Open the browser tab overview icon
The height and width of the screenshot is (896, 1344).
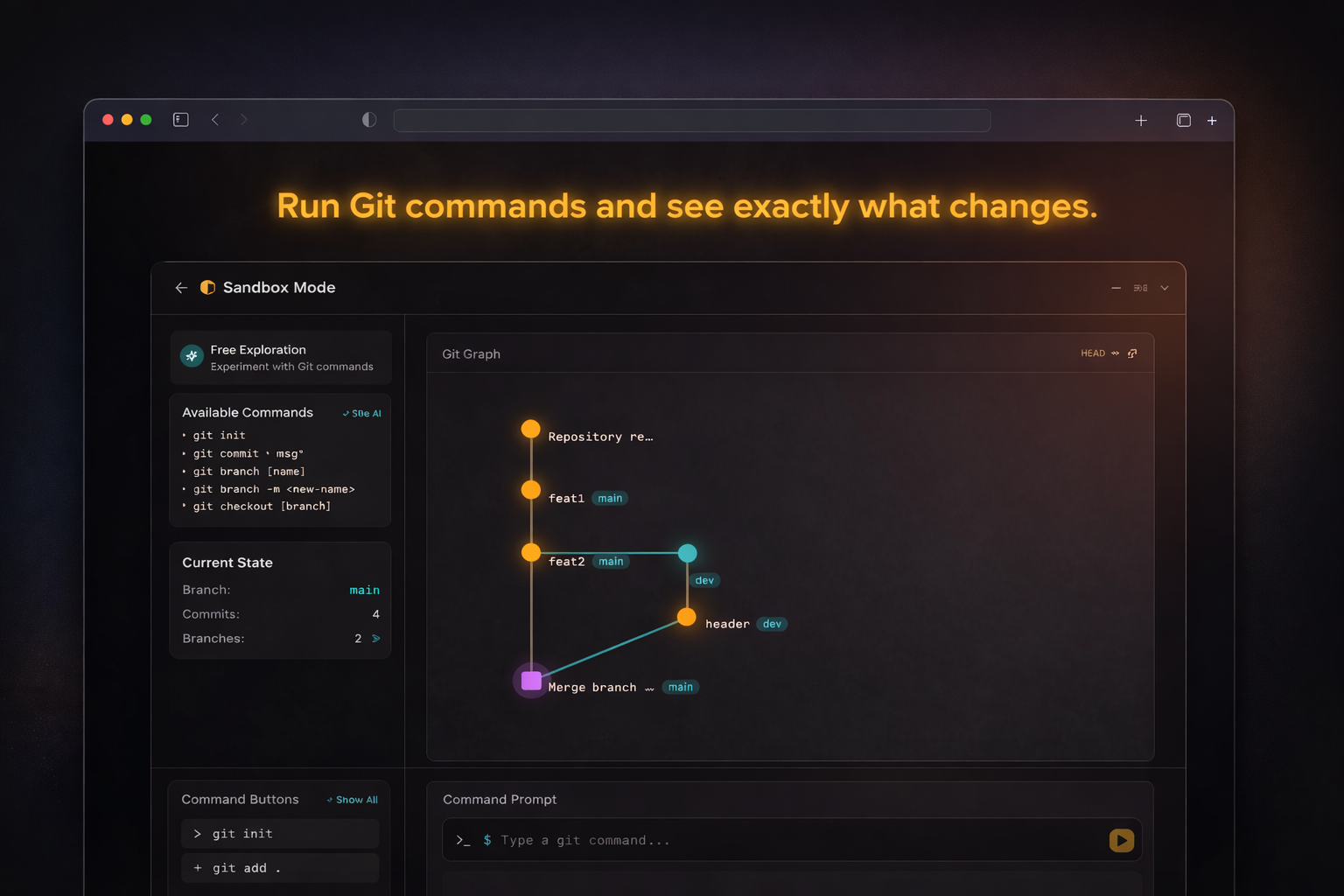(1184, 121)
